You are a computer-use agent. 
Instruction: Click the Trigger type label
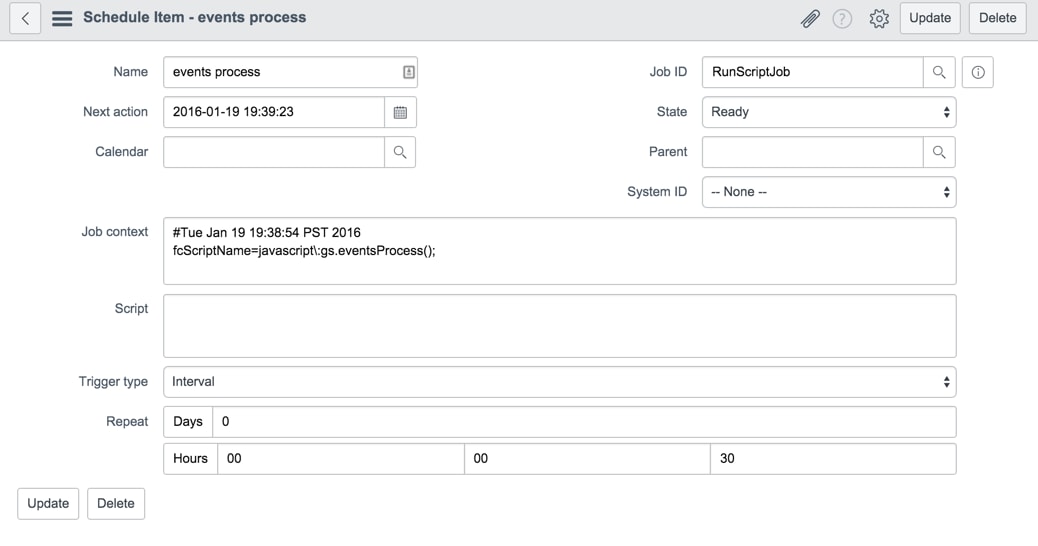coord(113,382)
